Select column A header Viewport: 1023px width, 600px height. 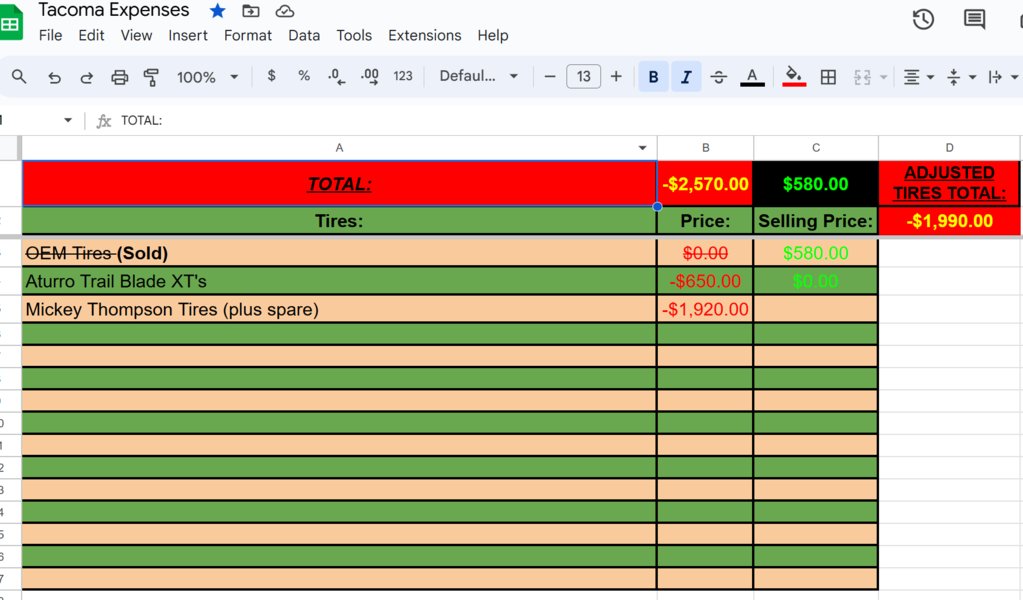coord(339,148)
